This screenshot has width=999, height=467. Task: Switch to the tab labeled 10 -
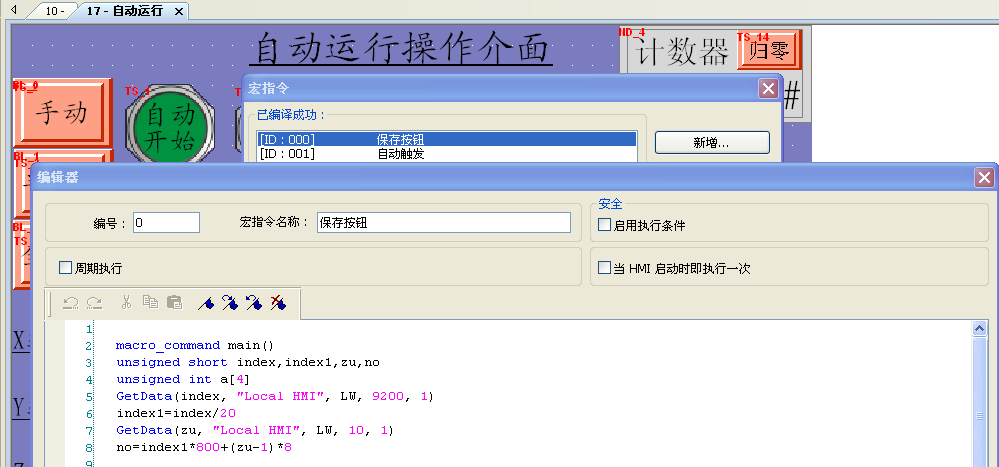coord(53,11)
